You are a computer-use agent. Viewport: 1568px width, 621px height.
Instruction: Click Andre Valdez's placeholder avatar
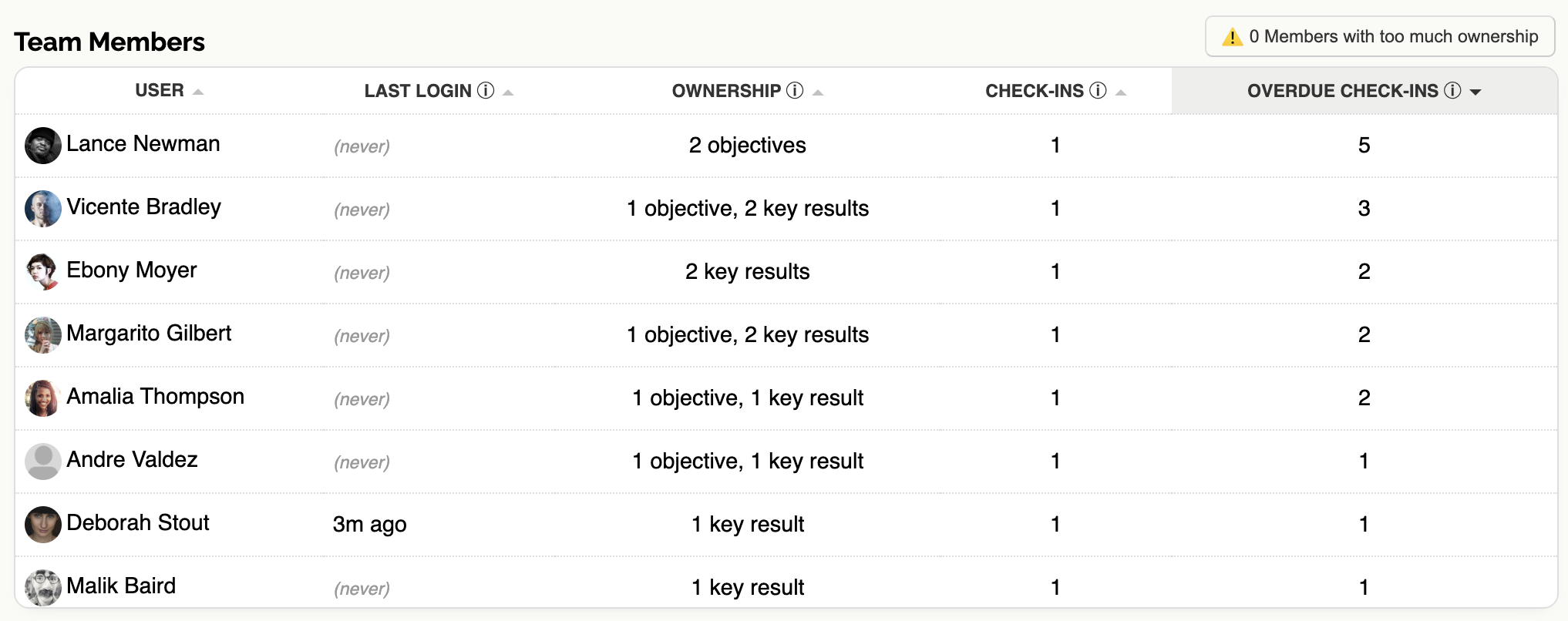point(43,462)
